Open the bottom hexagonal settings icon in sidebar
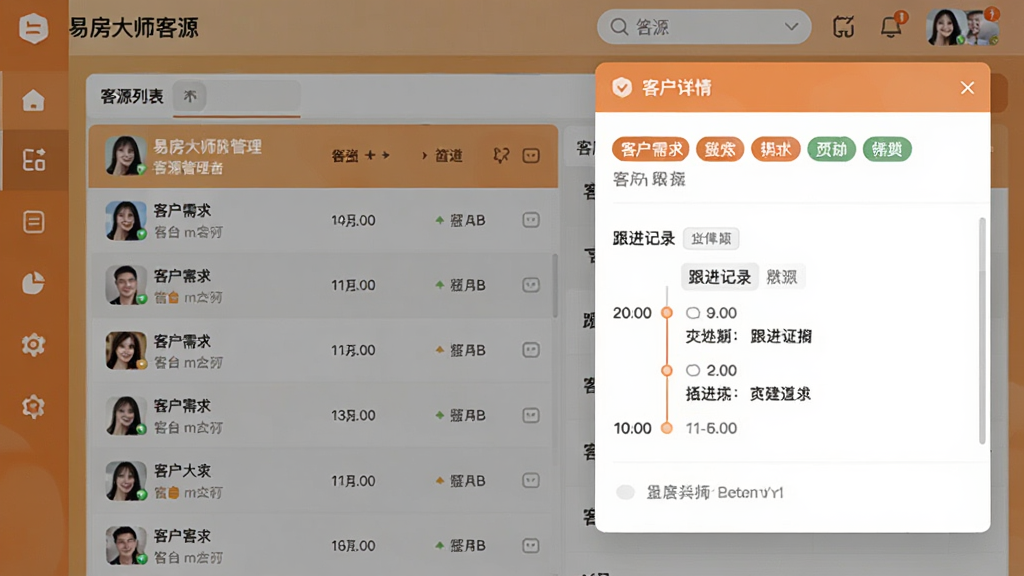This screenshot has width=1024, height=576. click(x=33, y=406)
